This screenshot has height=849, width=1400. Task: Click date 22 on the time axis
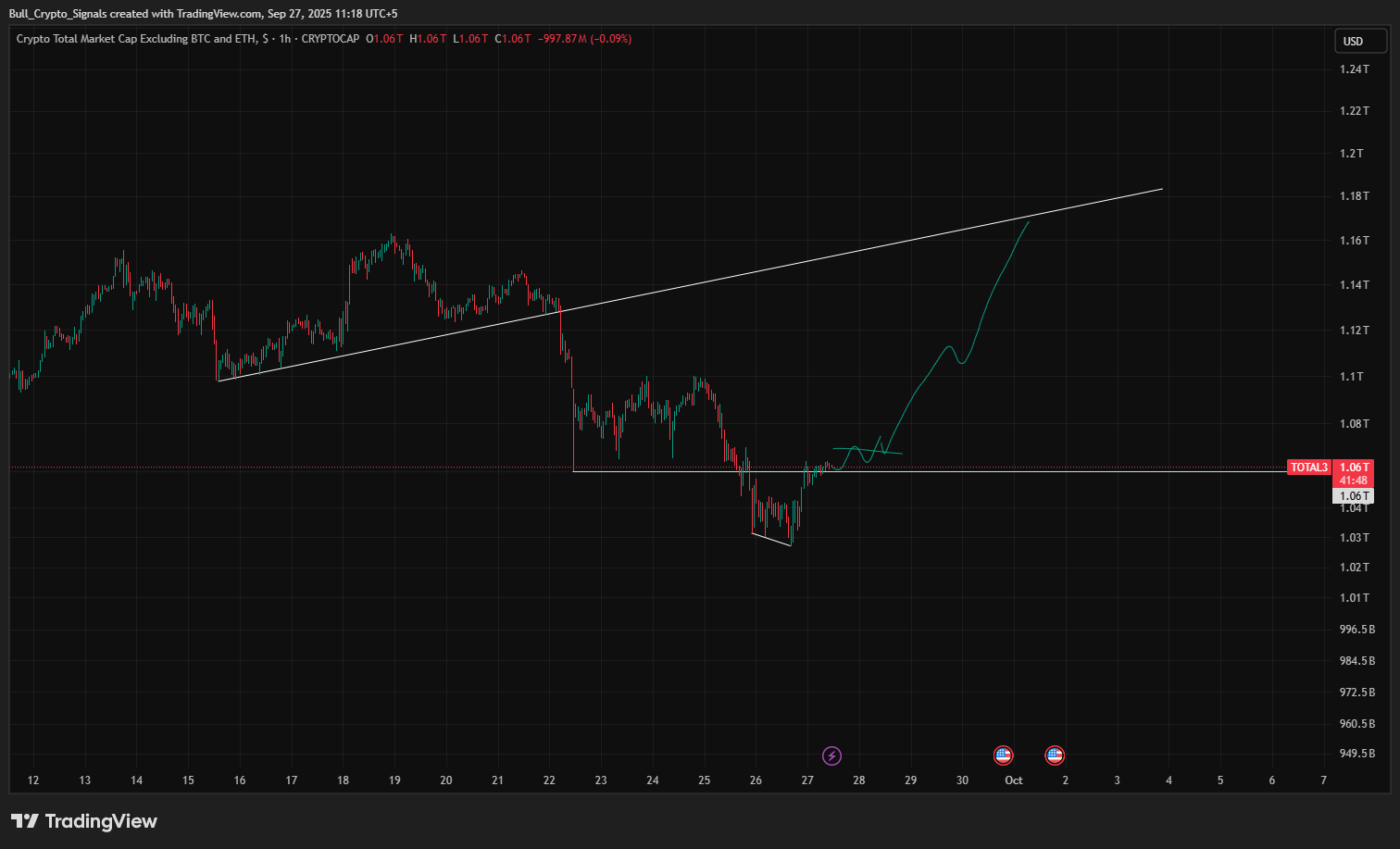[x=549, y=780]
